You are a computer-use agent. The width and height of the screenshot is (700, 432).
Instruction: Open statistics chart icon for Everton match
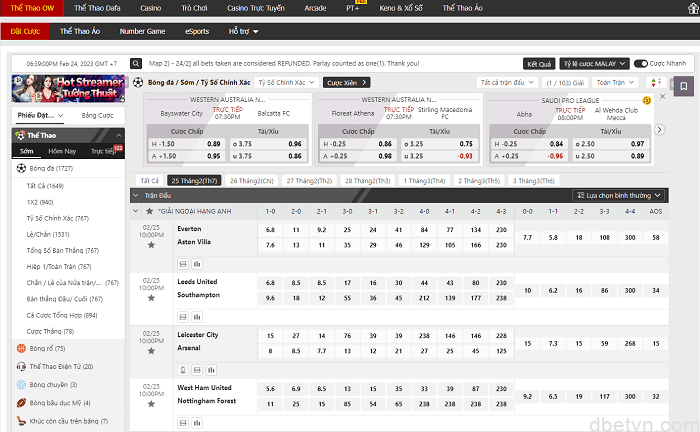(x=197, y=264)
